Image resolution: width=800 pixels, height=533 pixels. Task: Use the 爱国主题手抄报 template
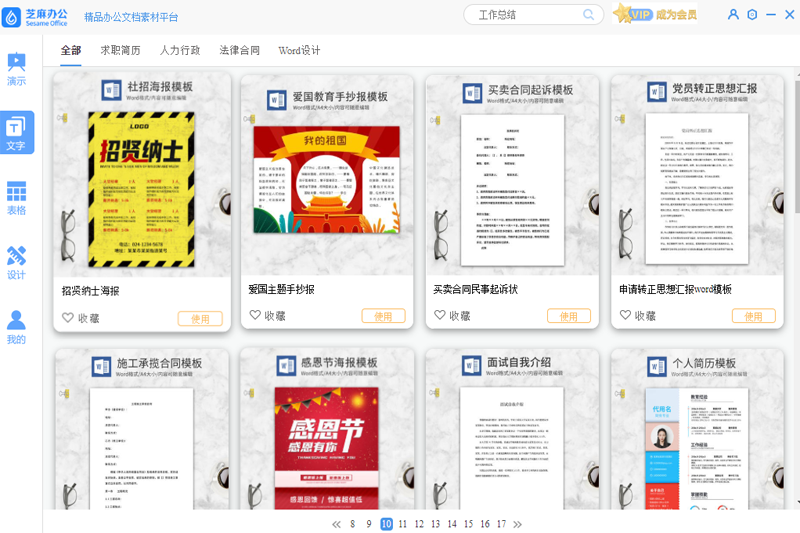(x=383, y=316)
